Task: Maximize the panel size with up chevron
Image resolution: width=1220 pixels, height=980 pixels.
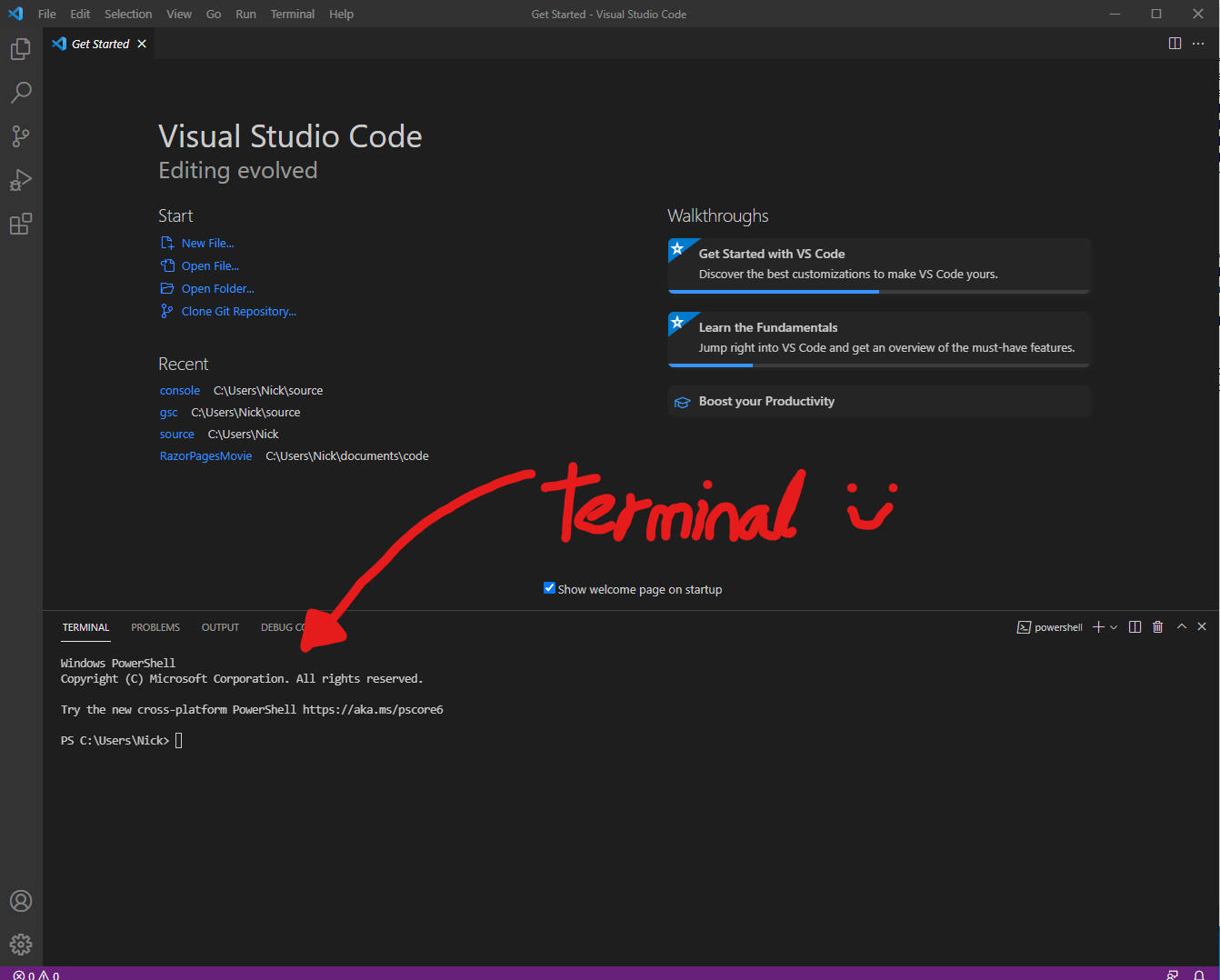Action: pyautogui.click(x=1182, y=626)
